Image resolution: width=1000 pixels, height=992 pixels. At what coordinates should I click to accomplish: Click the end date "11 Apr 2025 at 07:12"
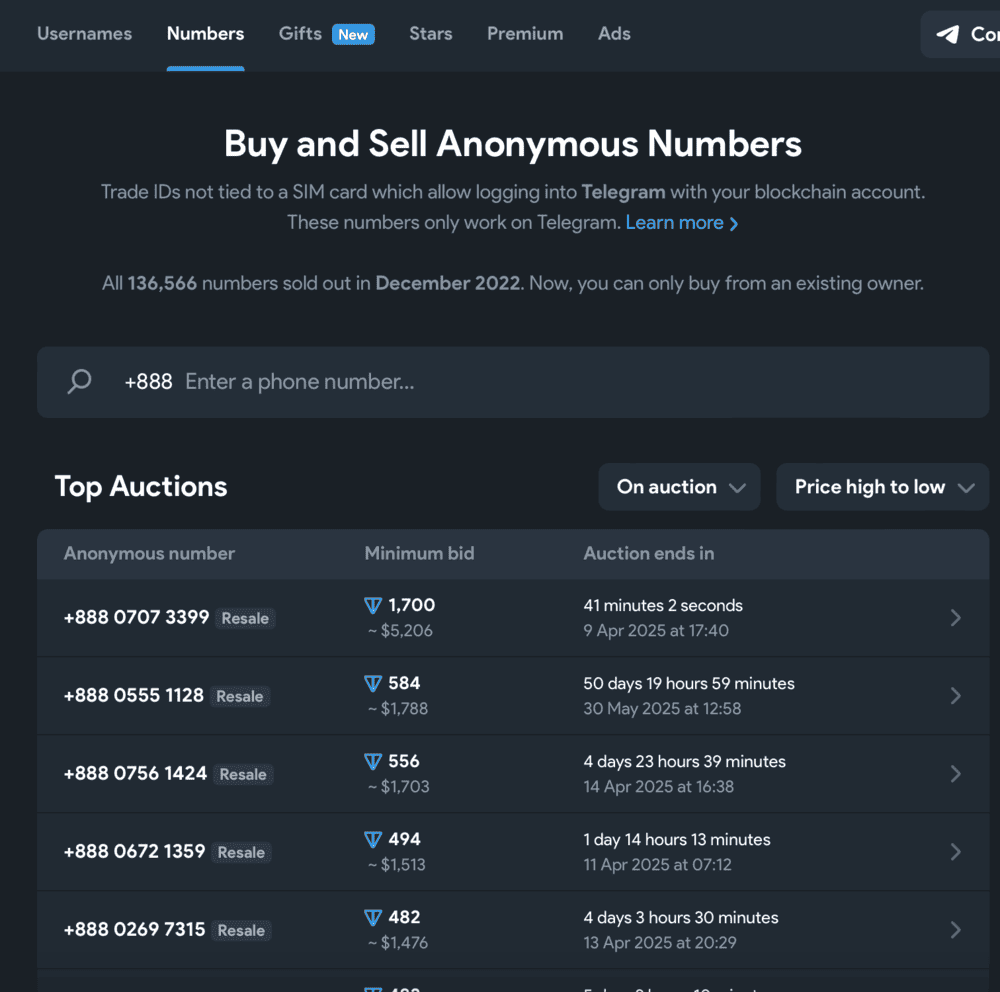point(657,865)
